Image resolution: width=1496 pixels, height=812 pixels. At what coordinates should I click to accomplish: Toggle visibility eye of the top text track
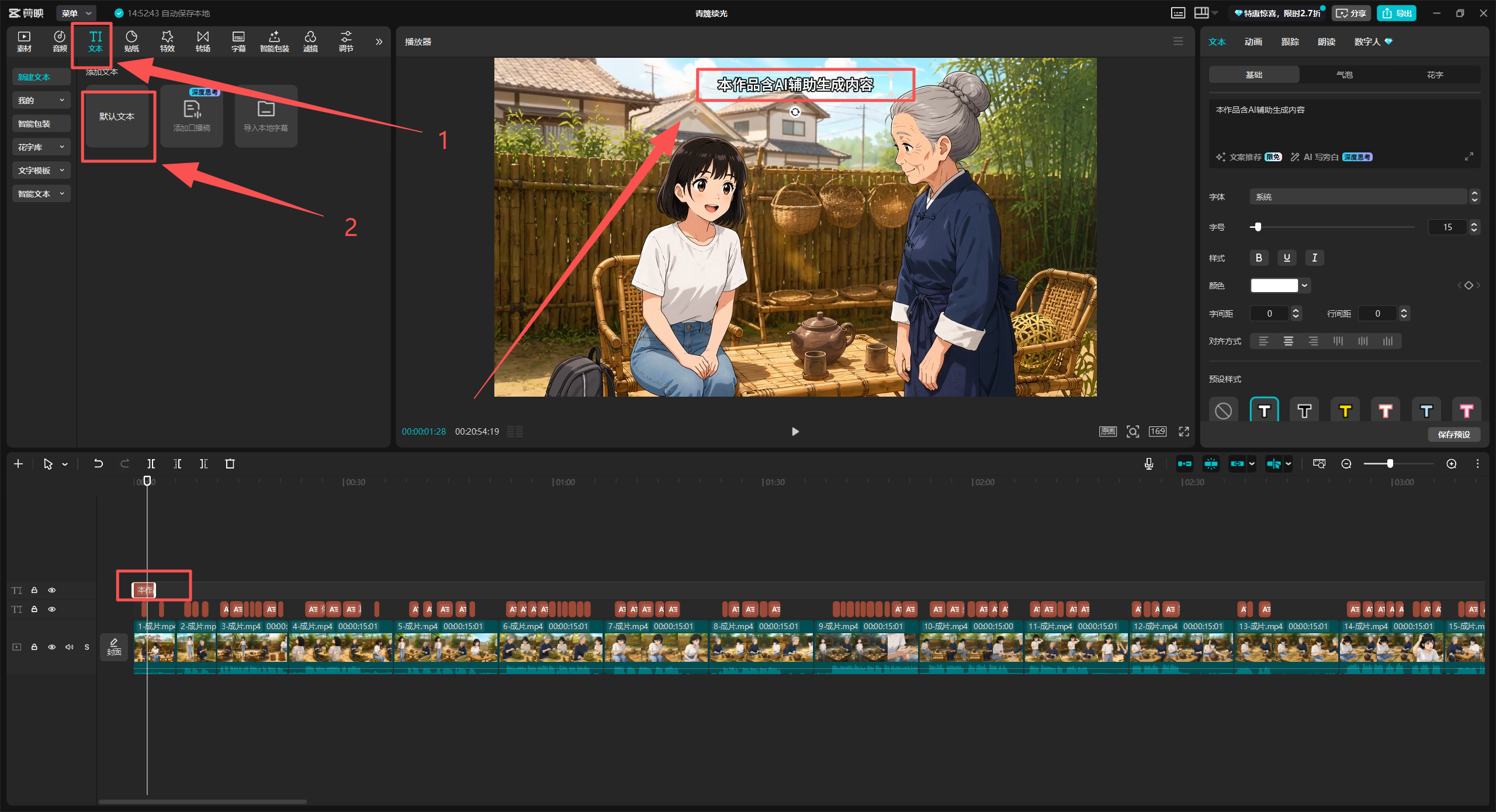coord(52,590)
